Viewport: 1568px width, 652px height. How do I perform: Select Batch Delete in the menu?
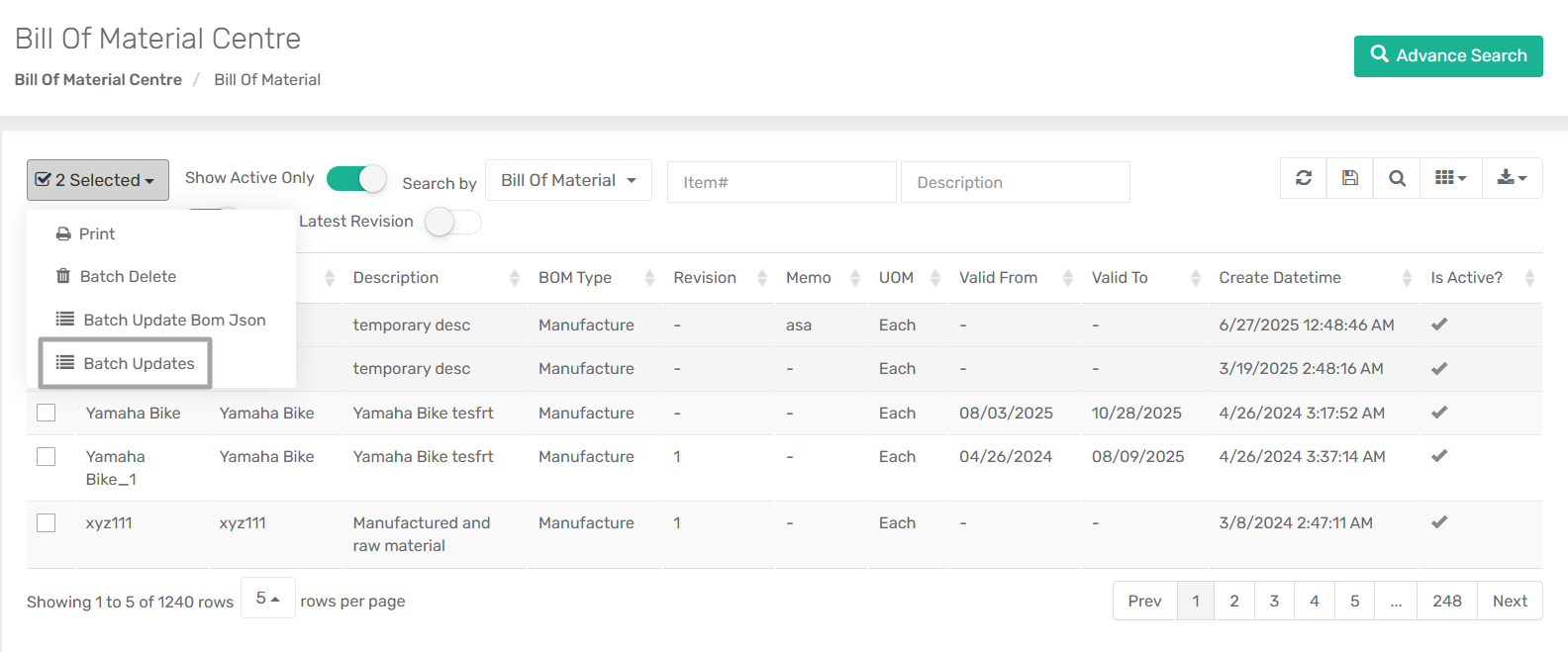[x=128, y=277]
